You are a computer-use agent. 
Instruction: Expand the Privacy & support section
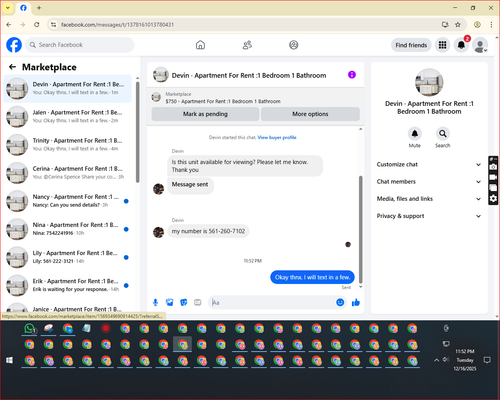[429, 216]
